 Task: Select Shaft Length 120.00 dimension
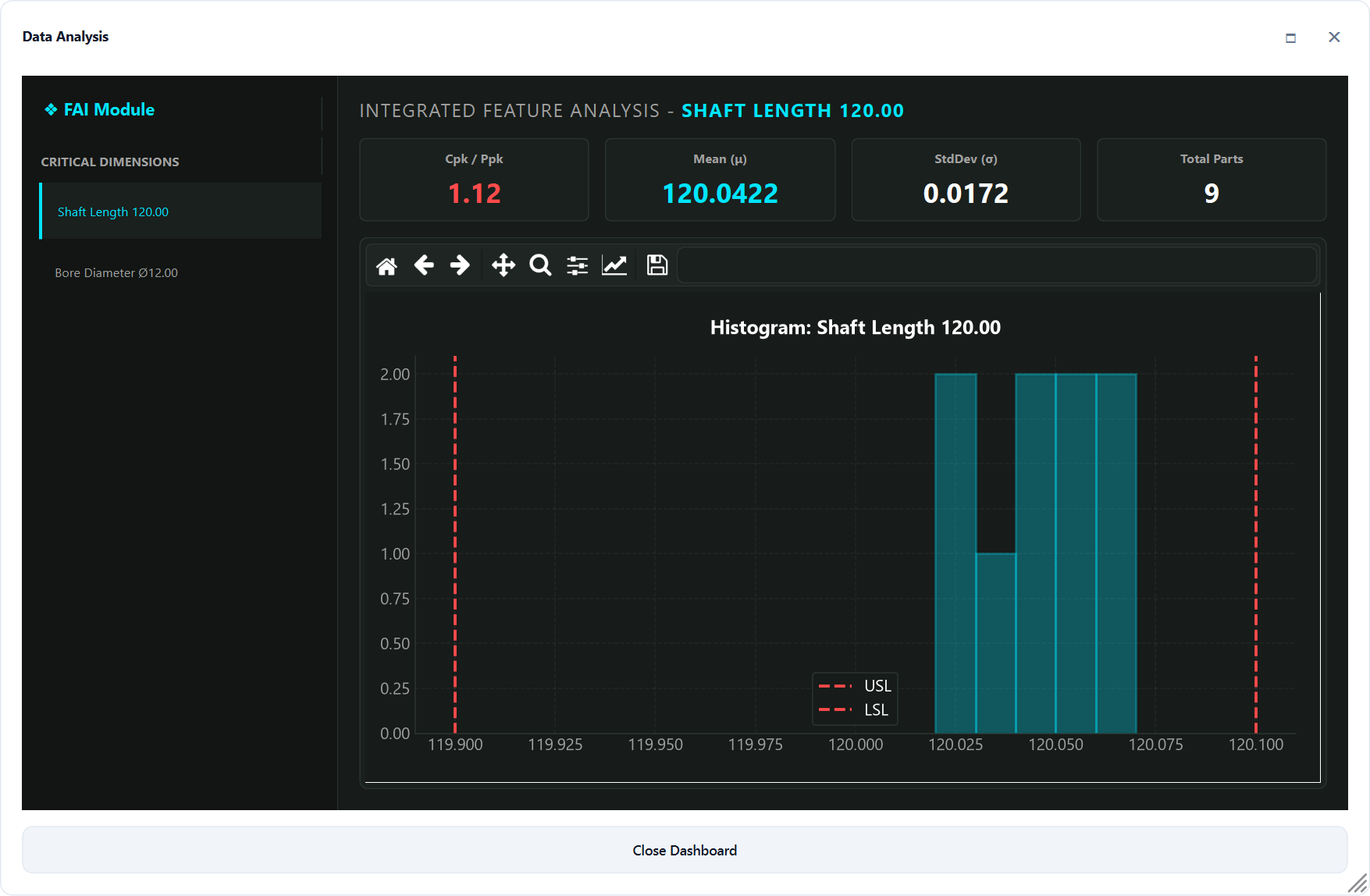coord(180,212)
